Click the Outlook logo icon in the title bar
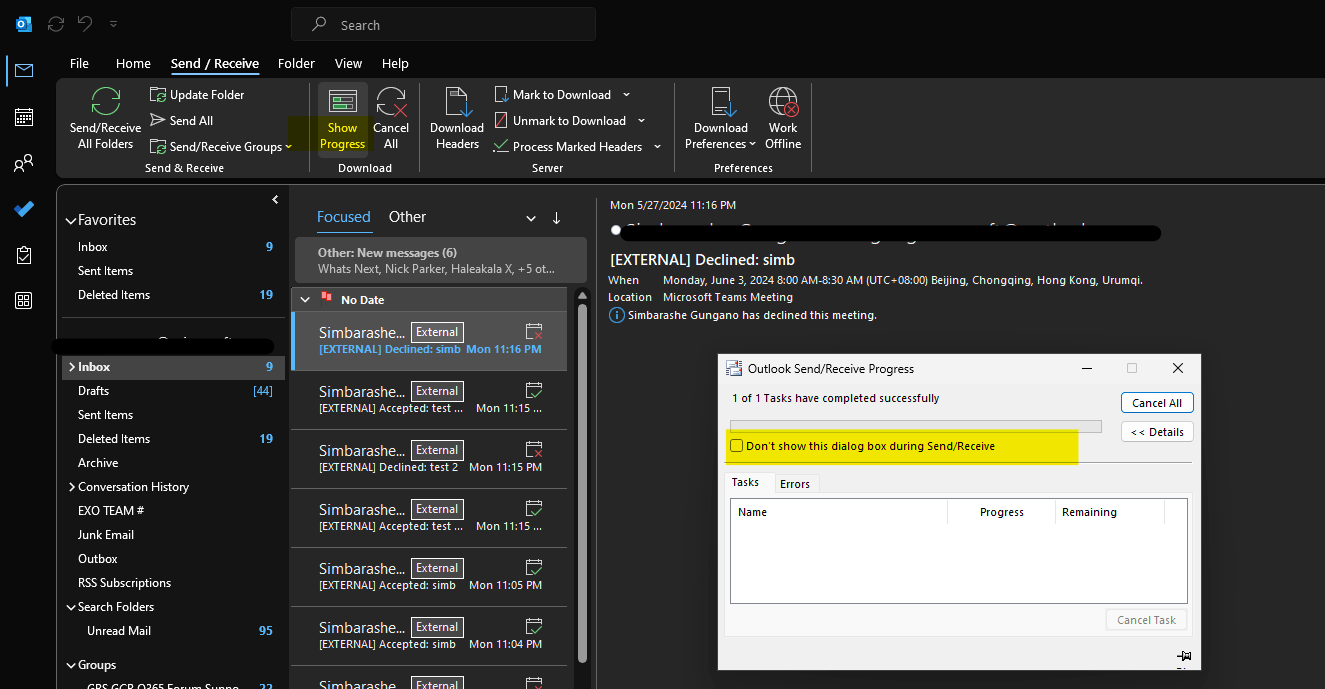This screenshot has width=1325, height=689. [x=24, y=24]
